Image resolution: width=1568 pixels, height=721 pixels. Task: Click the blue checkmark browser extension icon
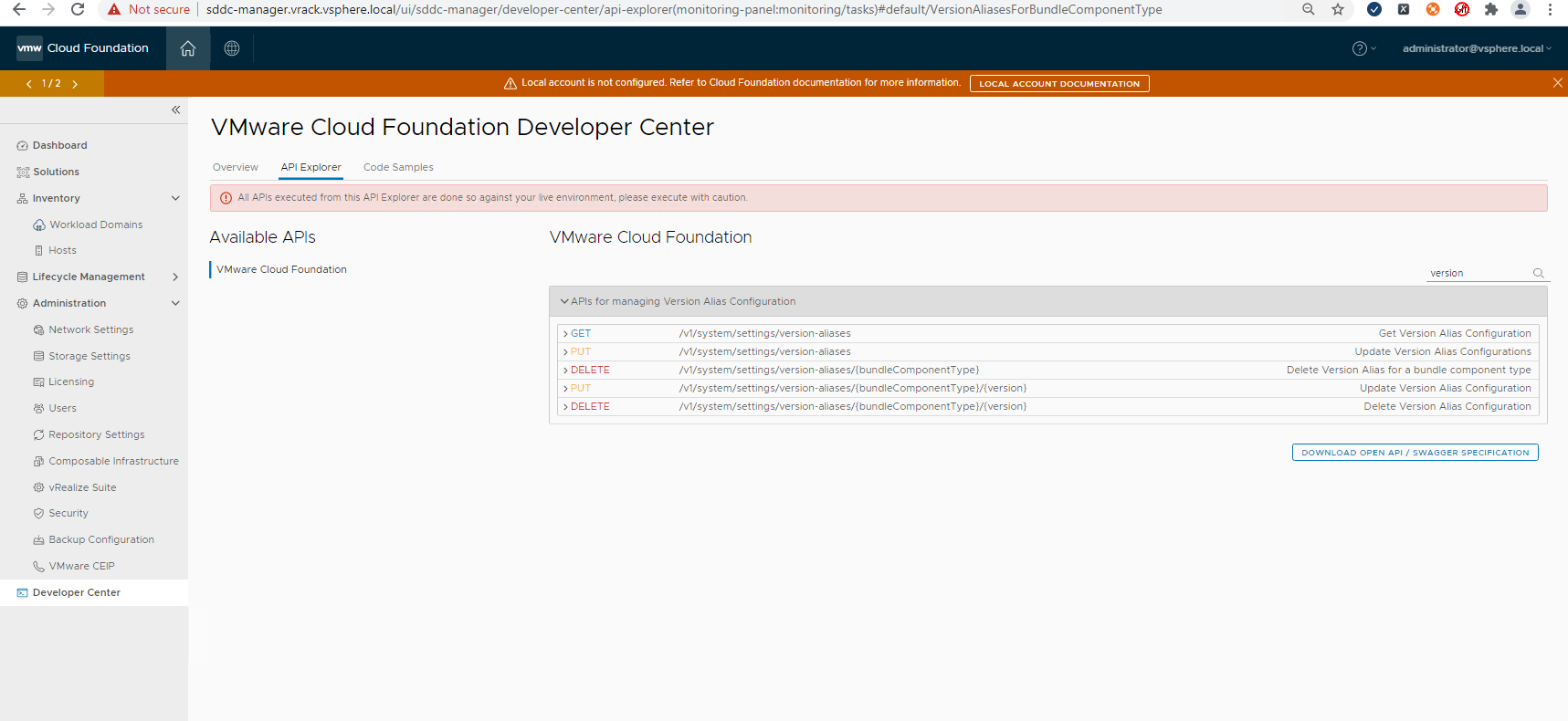click(x=1374, y=9)
